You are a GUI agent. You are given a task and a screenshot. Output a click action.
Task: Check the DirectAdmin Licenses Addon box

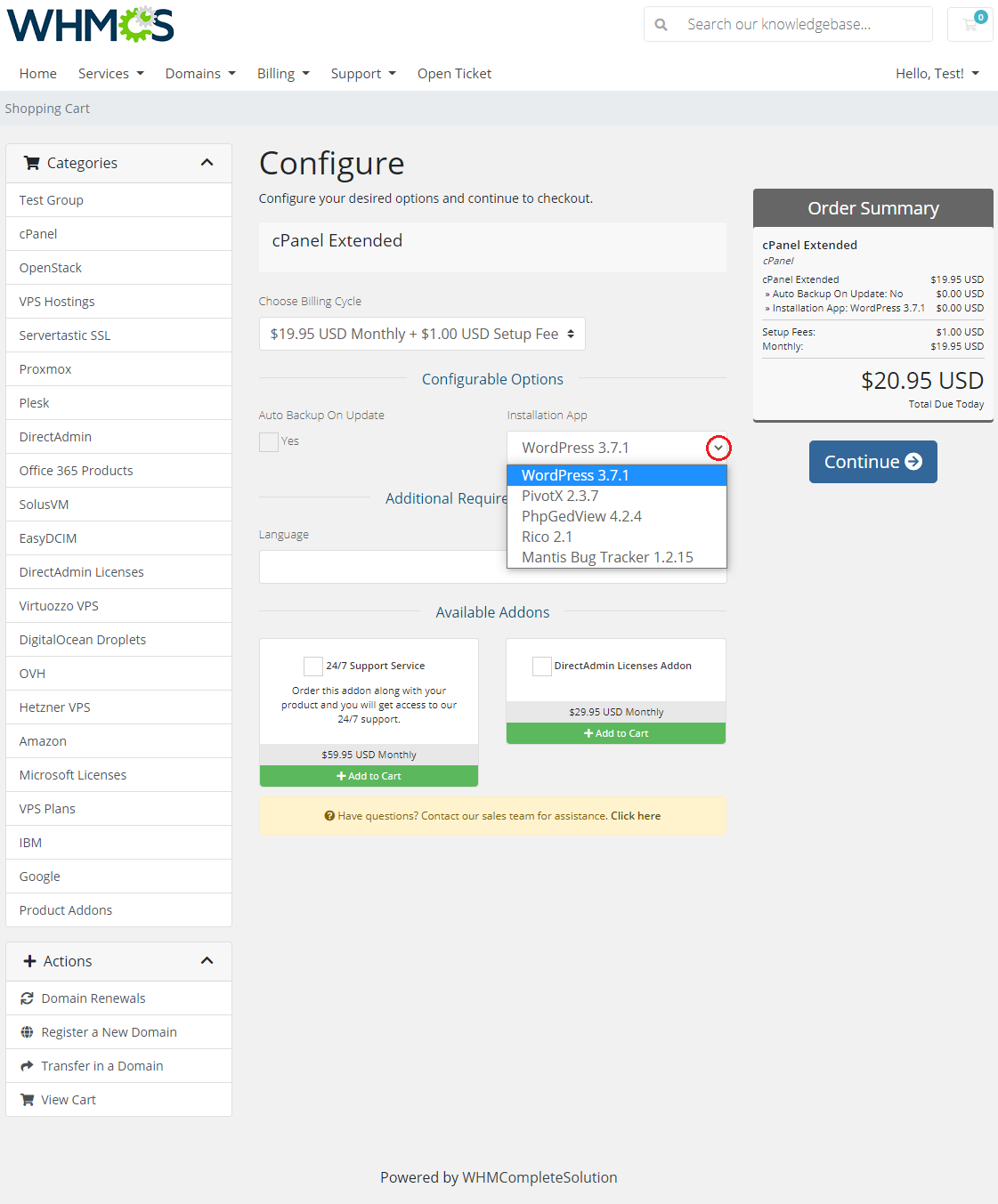click(x=541, y=667)
